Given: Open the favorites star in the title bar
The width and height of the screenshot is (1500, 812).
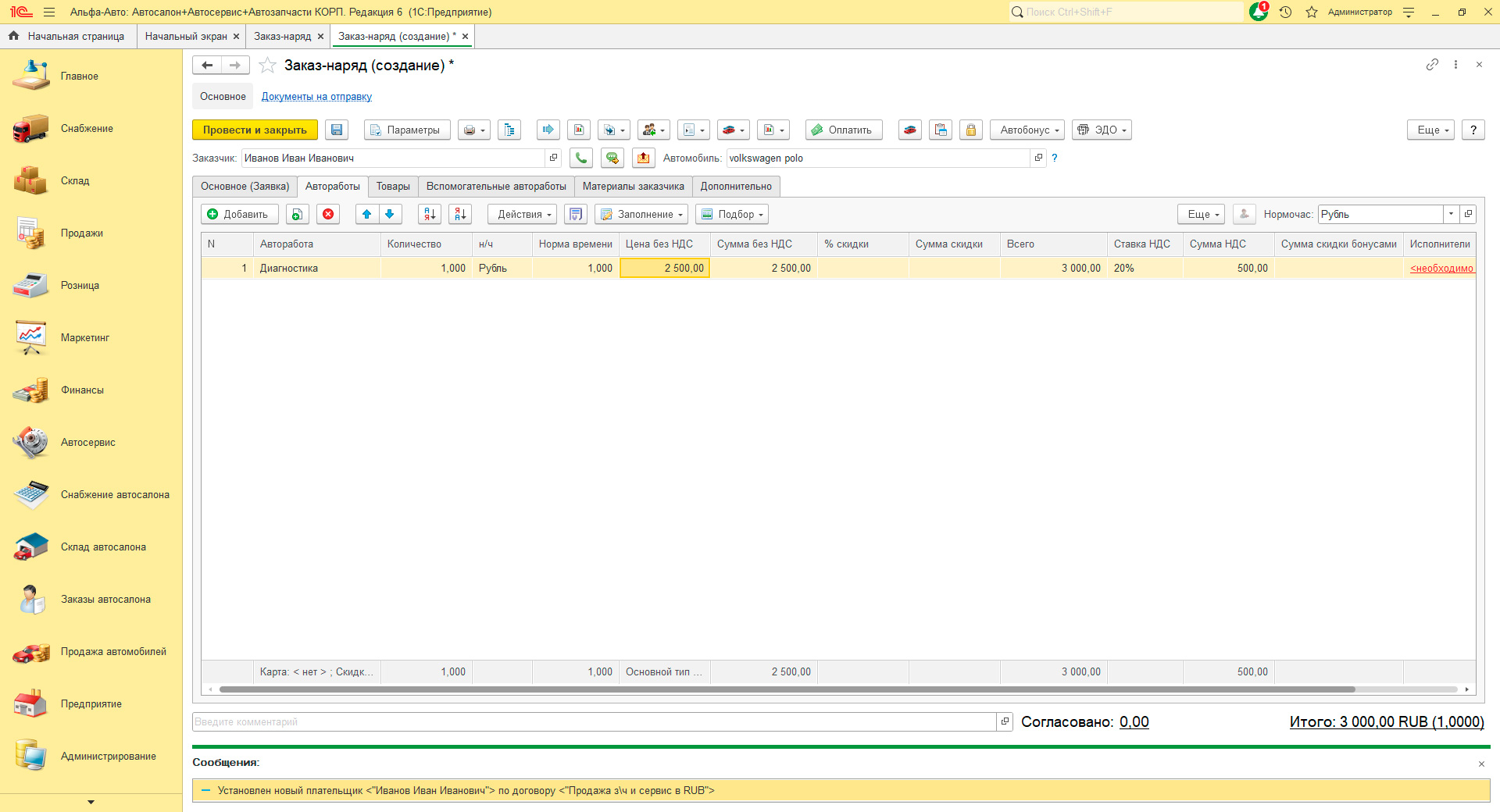Looking at the screenshot, I should point(1312,12).
